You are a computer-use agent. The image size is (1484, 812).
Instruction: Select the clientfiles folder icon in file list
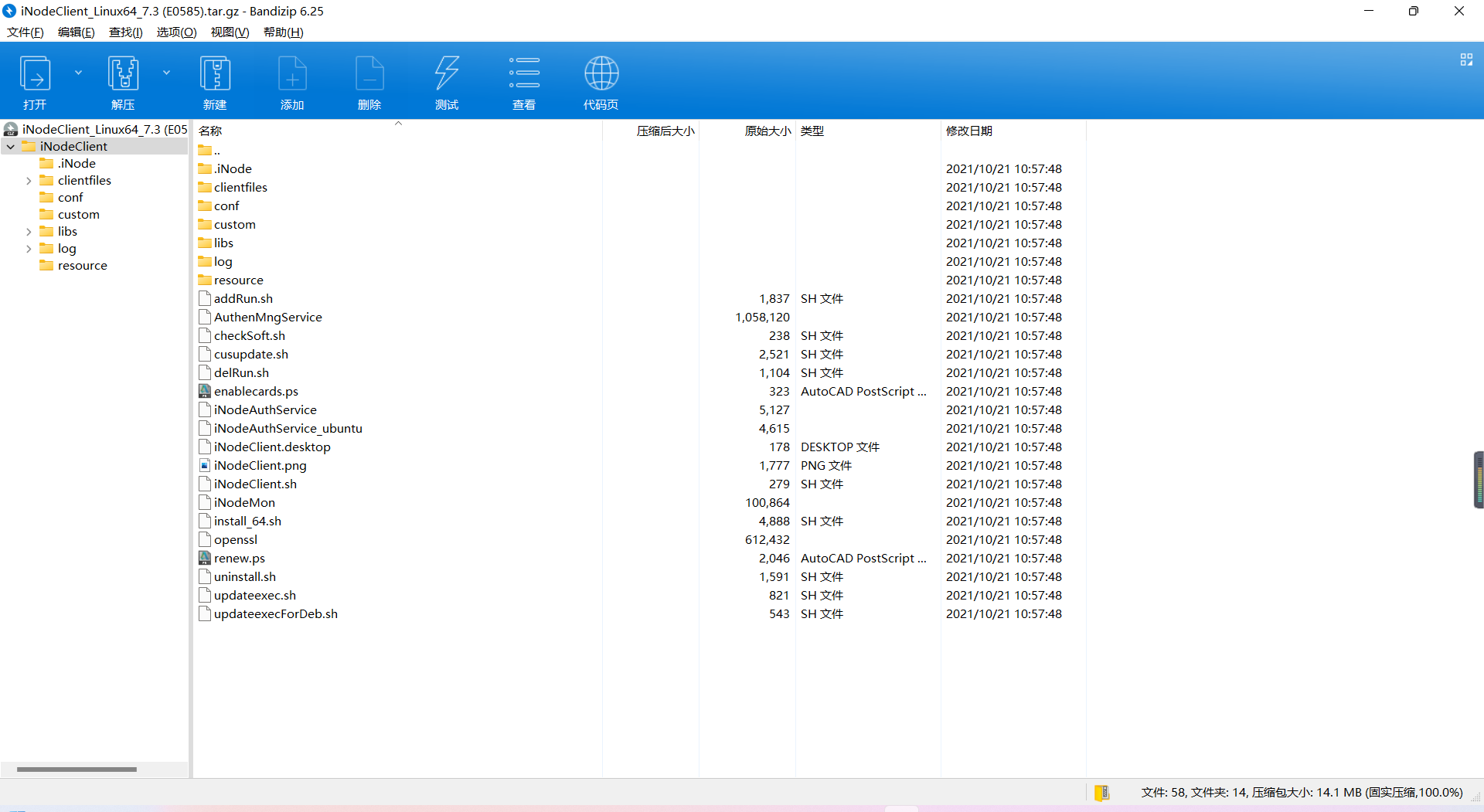[x=205, y=187]
